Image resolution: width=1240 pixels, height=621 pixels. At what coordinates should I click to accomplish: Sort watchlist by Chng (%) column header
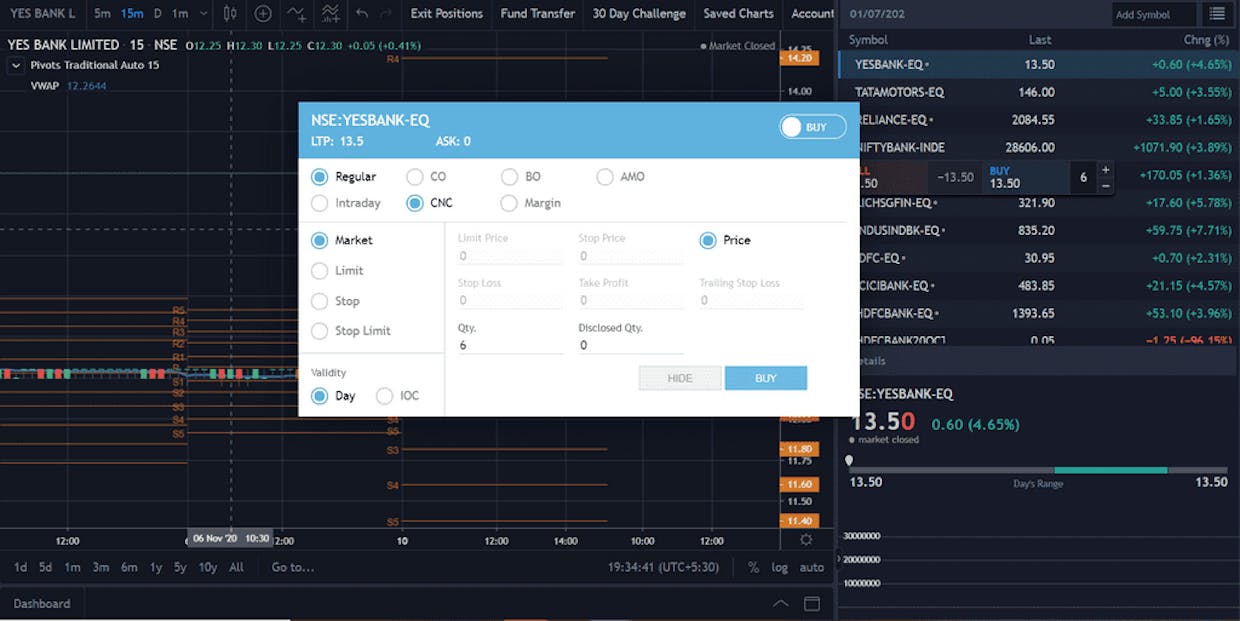tap(1206, 40)
